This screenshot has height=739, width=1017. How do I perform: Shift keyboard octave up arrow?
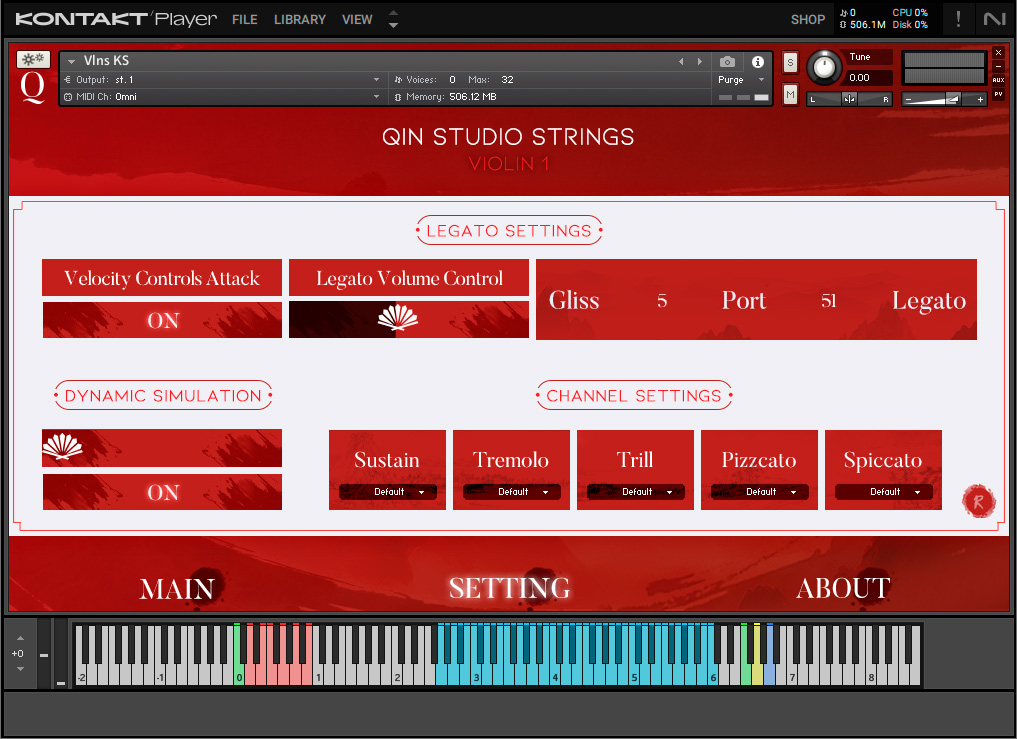pos(20,638)
